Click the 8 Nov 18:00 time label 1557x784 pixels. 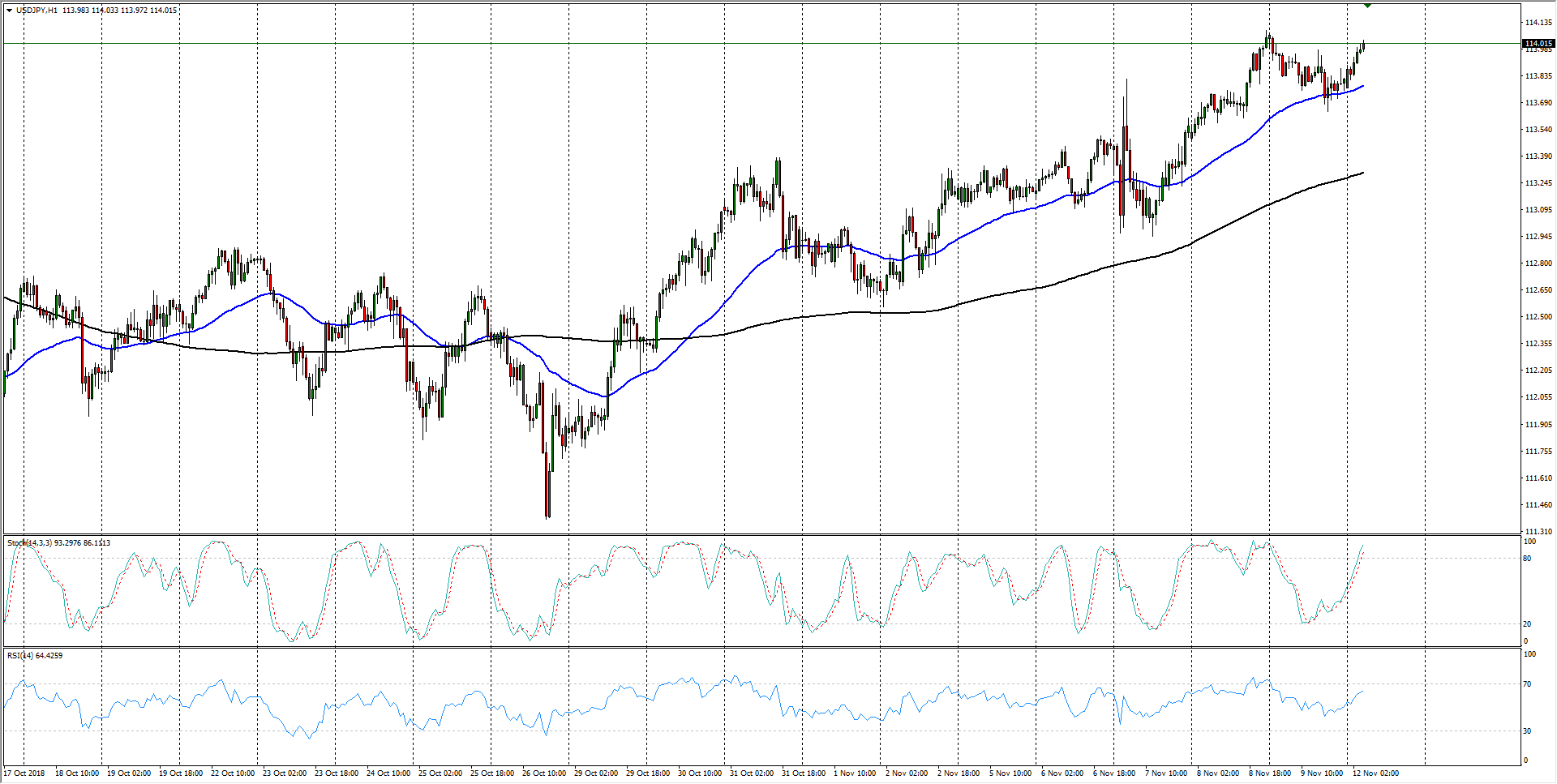point(1270,773)
